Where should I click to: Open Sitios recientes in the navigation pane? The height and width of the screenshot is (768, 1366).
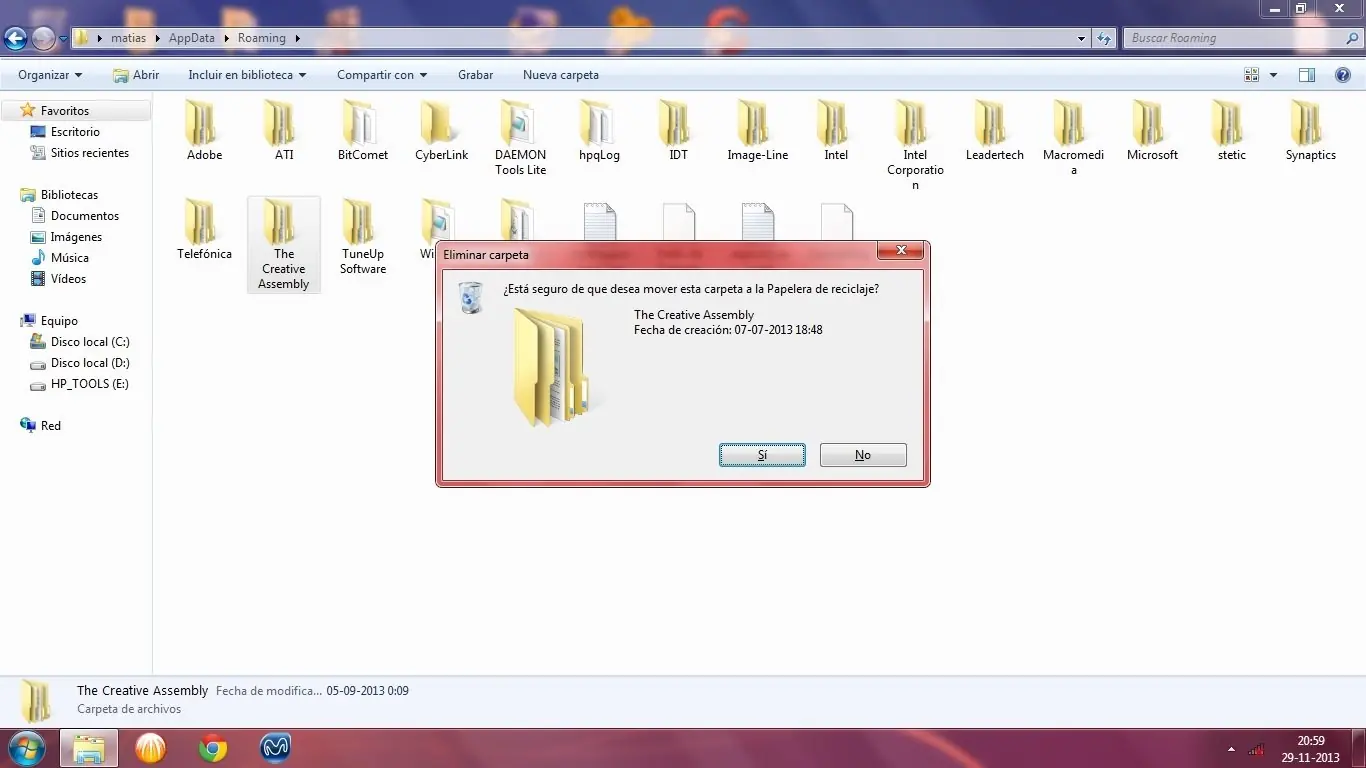[x=89, y=153]
